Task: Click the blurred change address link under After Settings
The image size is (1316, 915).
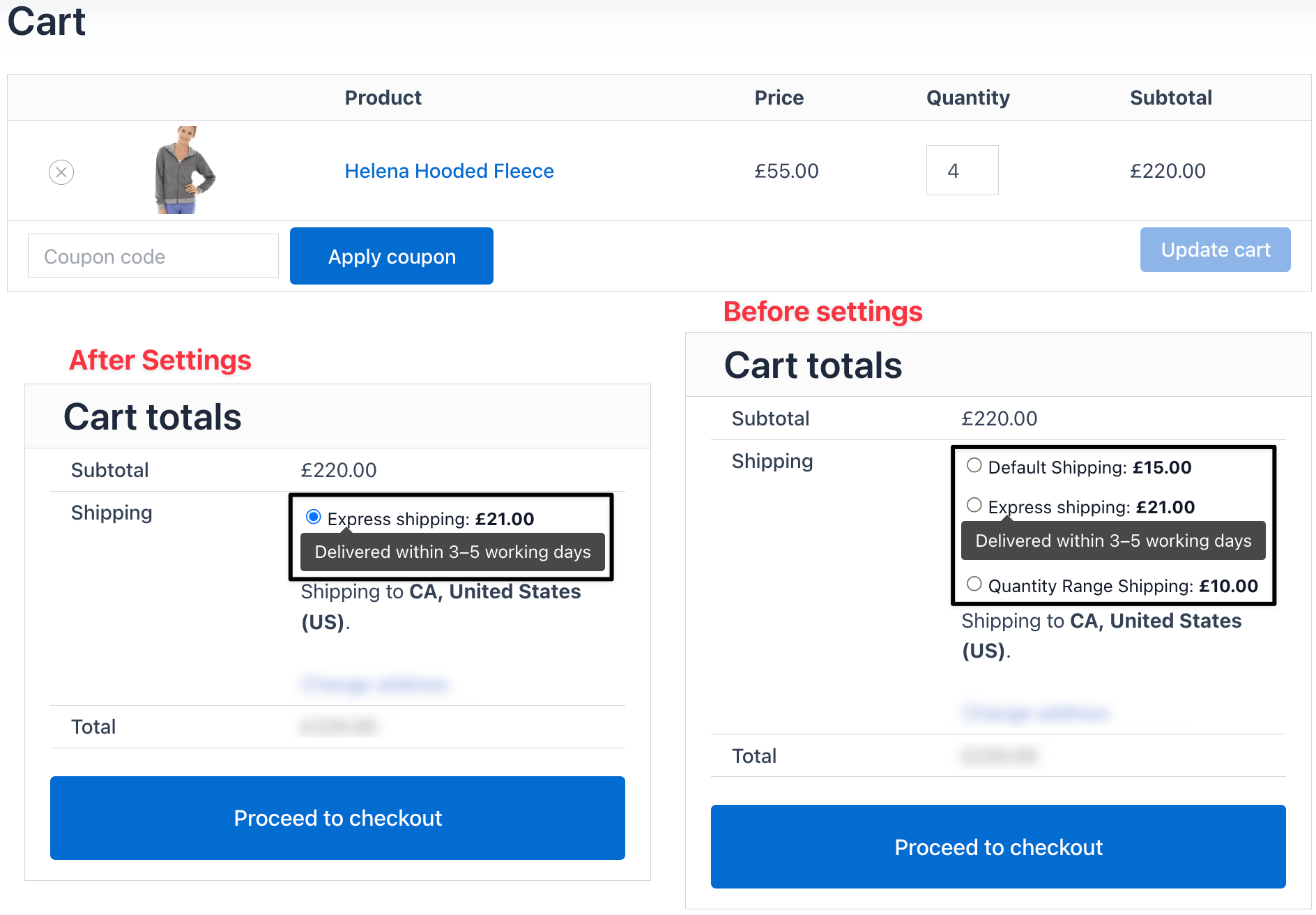Action: (374, 684)
